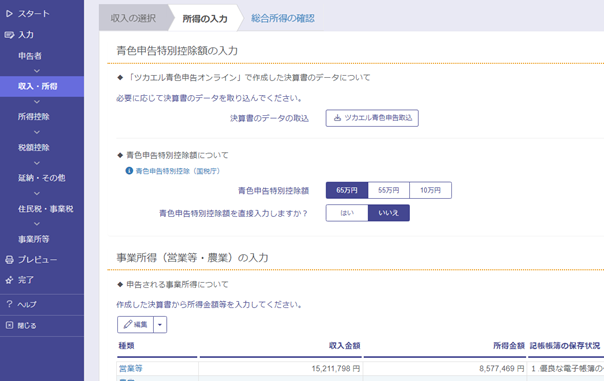This screenshot has height=381, width=604.
Task: Click the スタート play icon in sidebar
Action: pos(9,14)
